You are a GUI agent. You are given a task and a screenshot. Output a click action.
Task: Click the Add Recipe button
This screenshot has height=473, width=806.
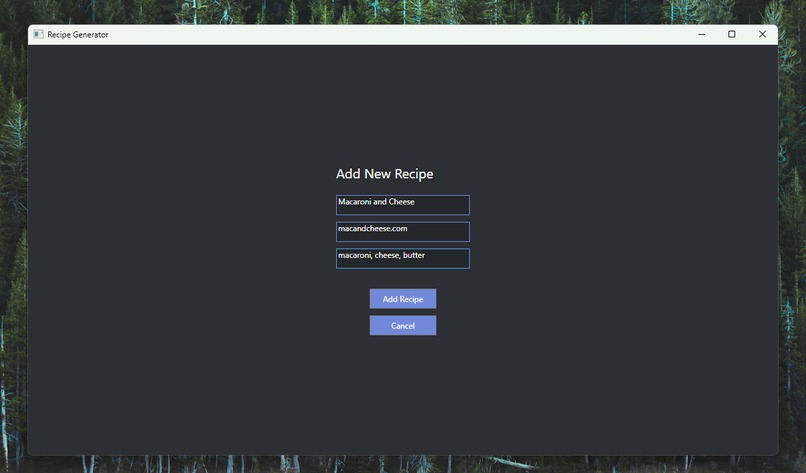pyautogui.click(x=402, y=299)
